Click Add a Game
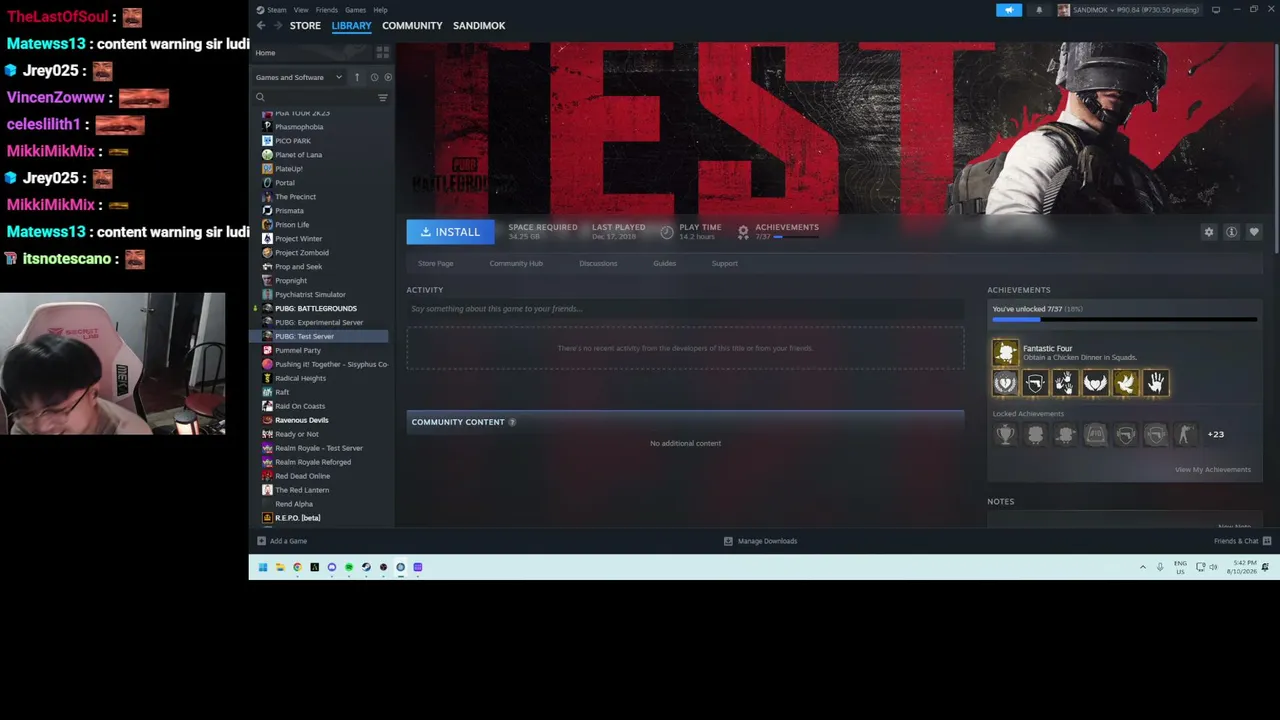This screenshot has height=720, width=1280. pyautogui.click(x=282, y=541)
